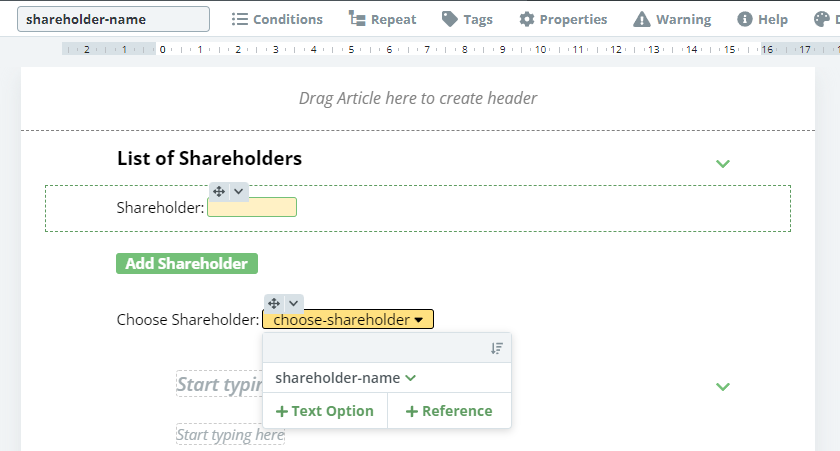Image resolution: width=840 pixels, height=451 pixels.
Task: Click the palette design icon
Action: click(x=821, y=19)
